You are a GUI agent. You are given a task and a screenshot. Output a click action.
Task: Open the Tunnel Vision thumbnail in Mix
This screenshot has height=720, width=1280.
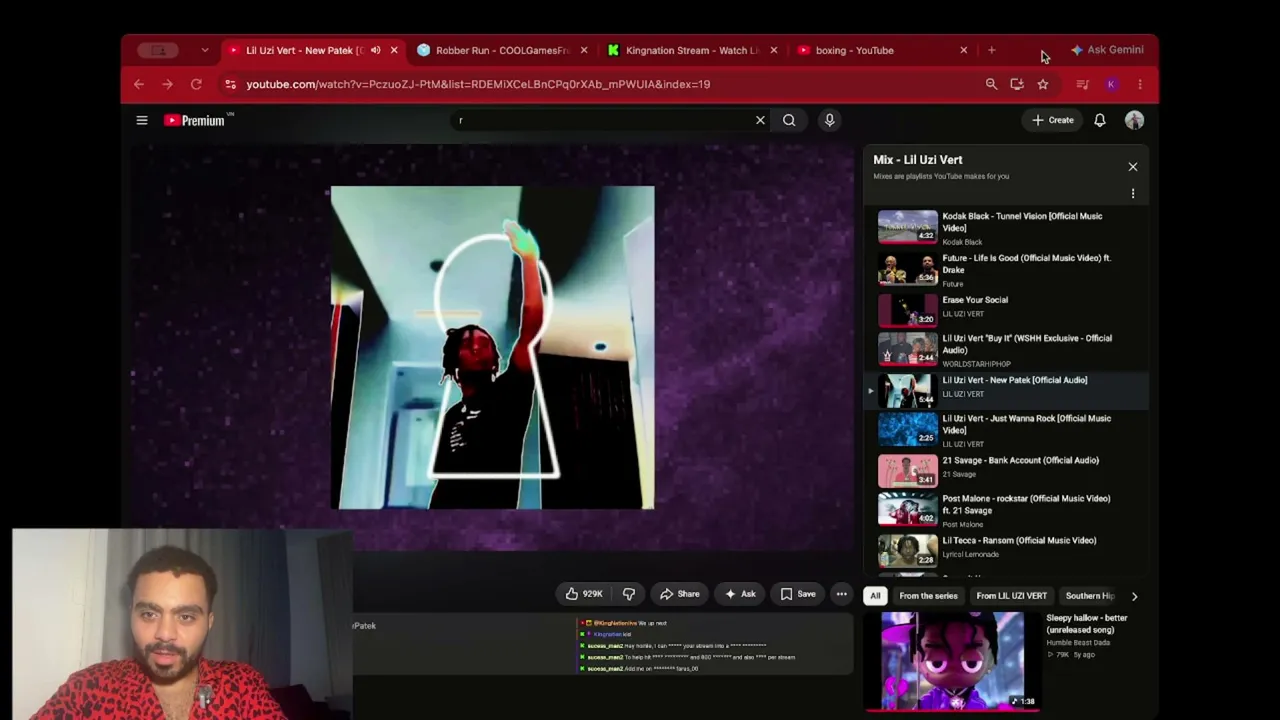pos(908,227)
